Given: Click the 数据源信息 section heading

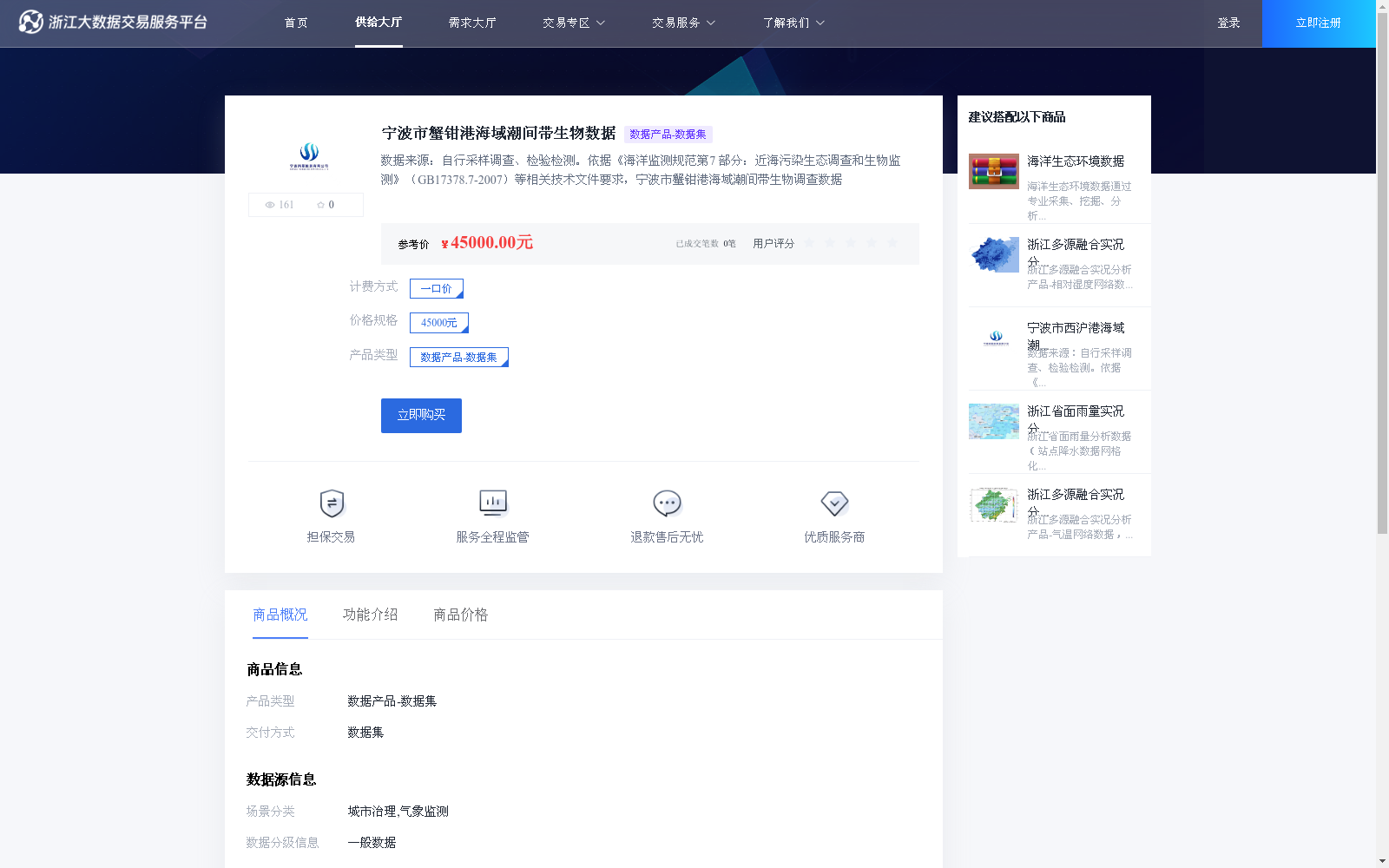Looking at the screenshot, I should click(281, 779).
